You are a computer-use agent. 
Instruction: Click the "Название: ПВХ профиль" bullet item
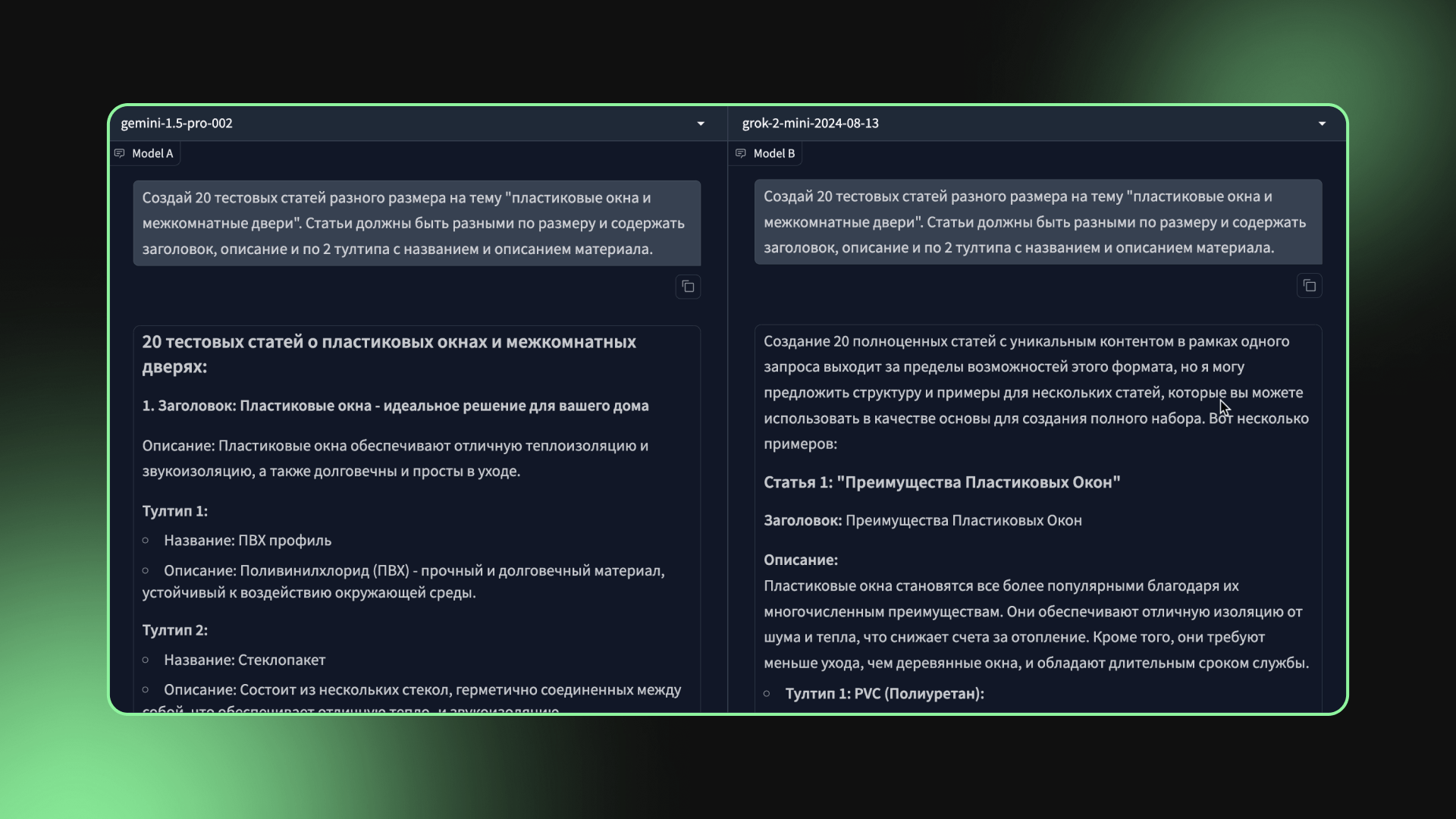[247, 541]
